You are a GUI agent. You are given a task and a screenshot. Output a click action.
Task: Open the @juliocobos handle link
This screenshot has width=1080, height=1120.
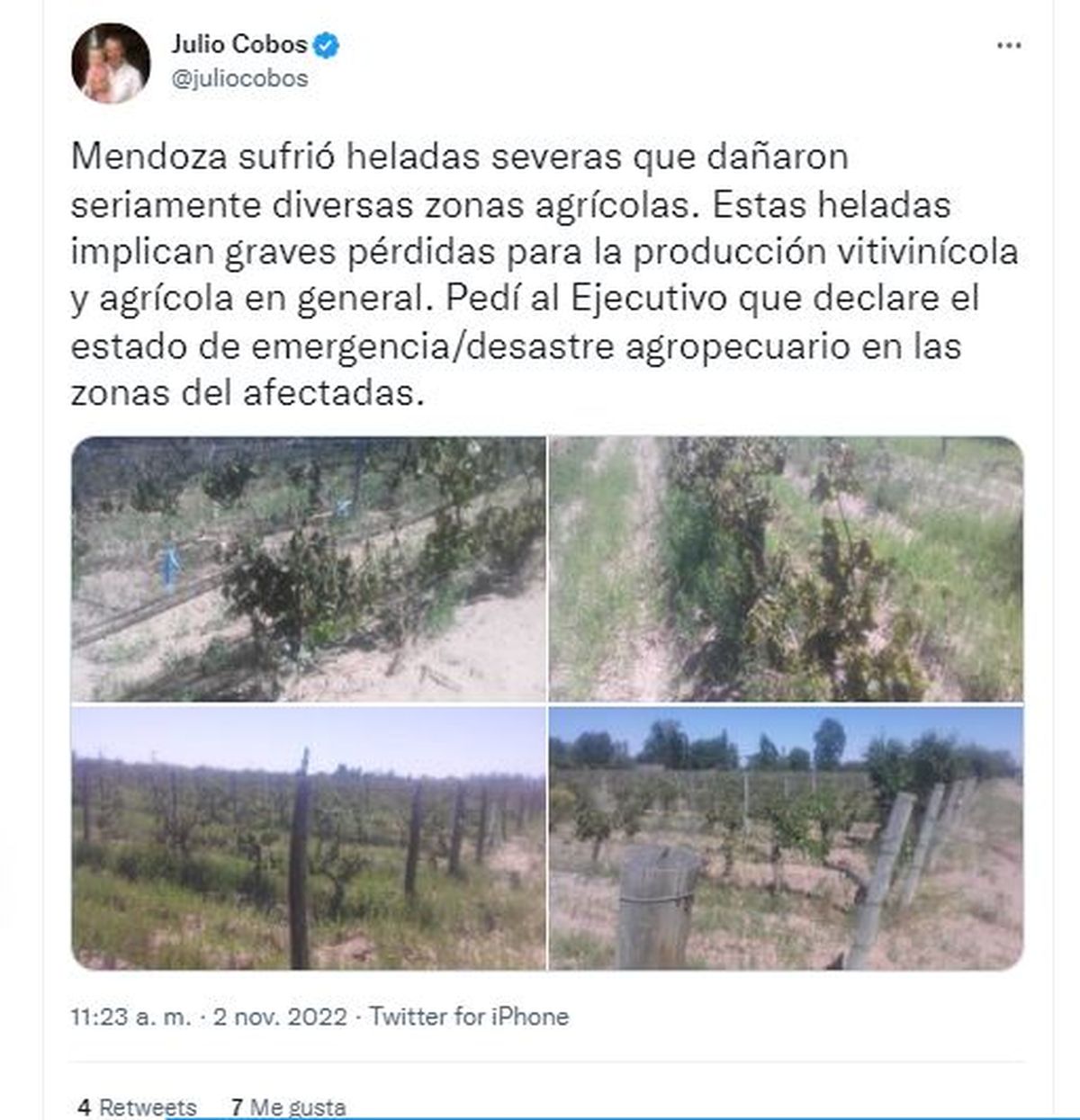[239, 78]
